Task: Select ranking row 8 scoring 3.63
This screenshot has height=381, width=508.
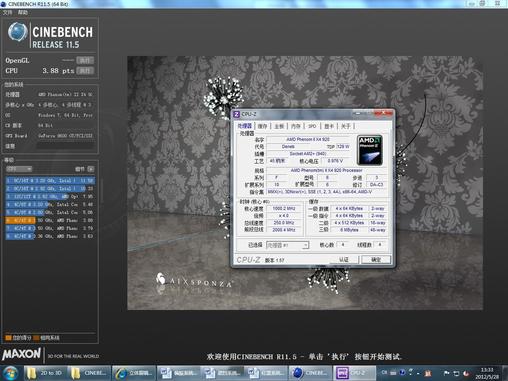Action: pyautogui.click(x=50, y=236)
